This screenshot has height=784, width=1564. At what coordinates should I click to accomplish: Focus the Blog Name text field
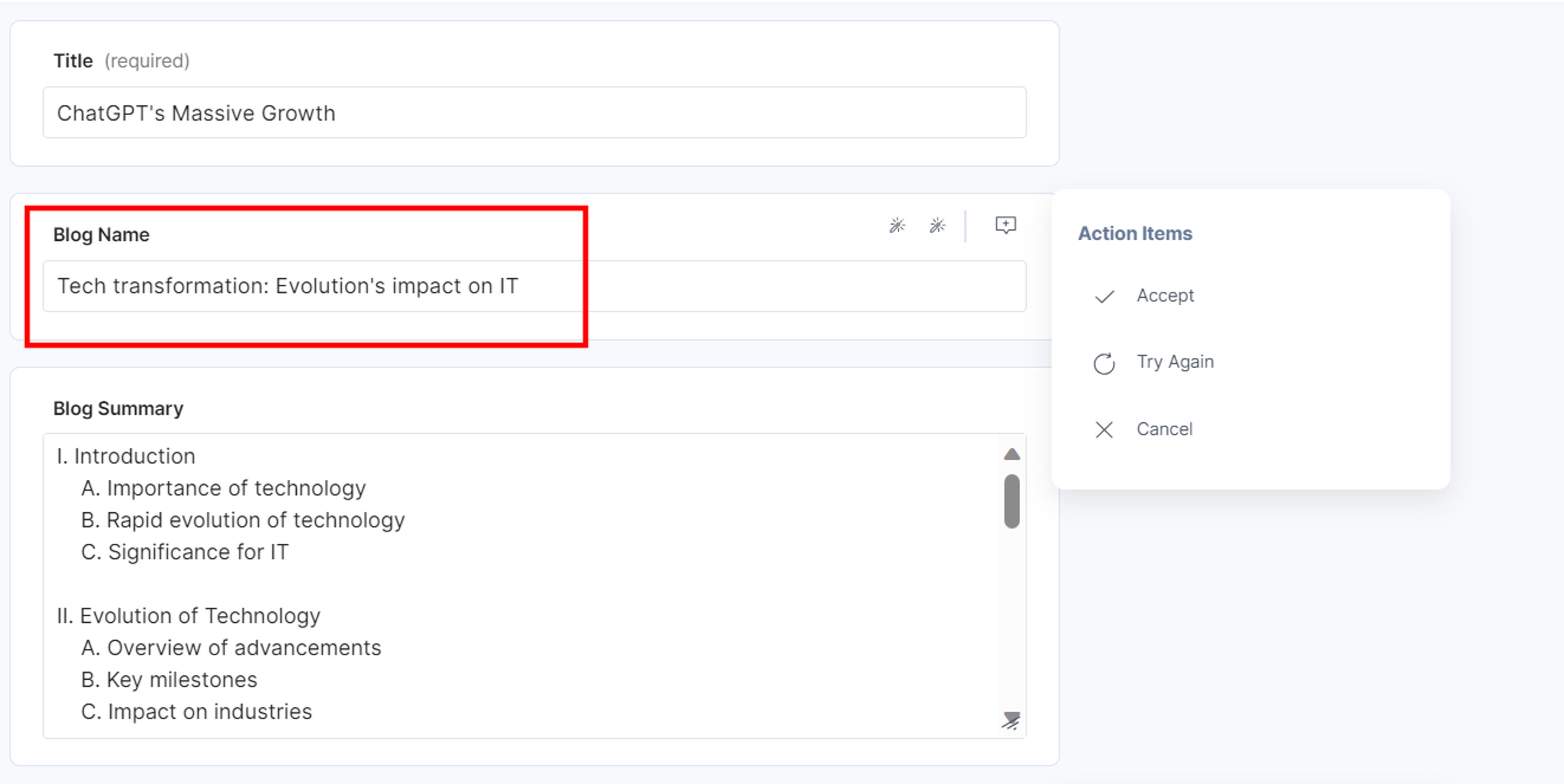534,286
